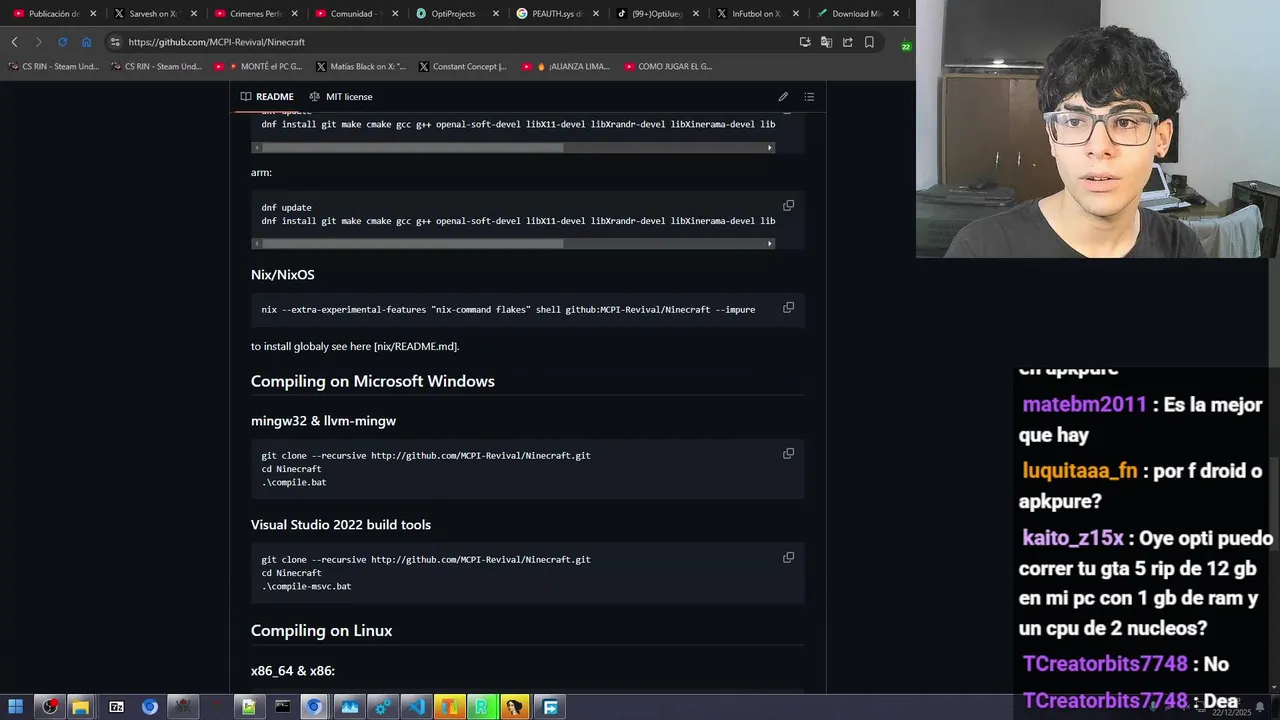Open the install-app icon in address bar

[x=805, y=42]
